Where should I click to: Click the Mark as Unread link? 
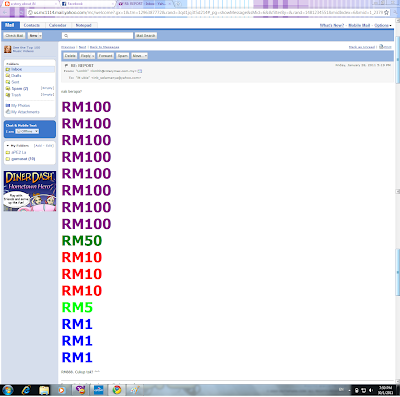tap(362, 47)
